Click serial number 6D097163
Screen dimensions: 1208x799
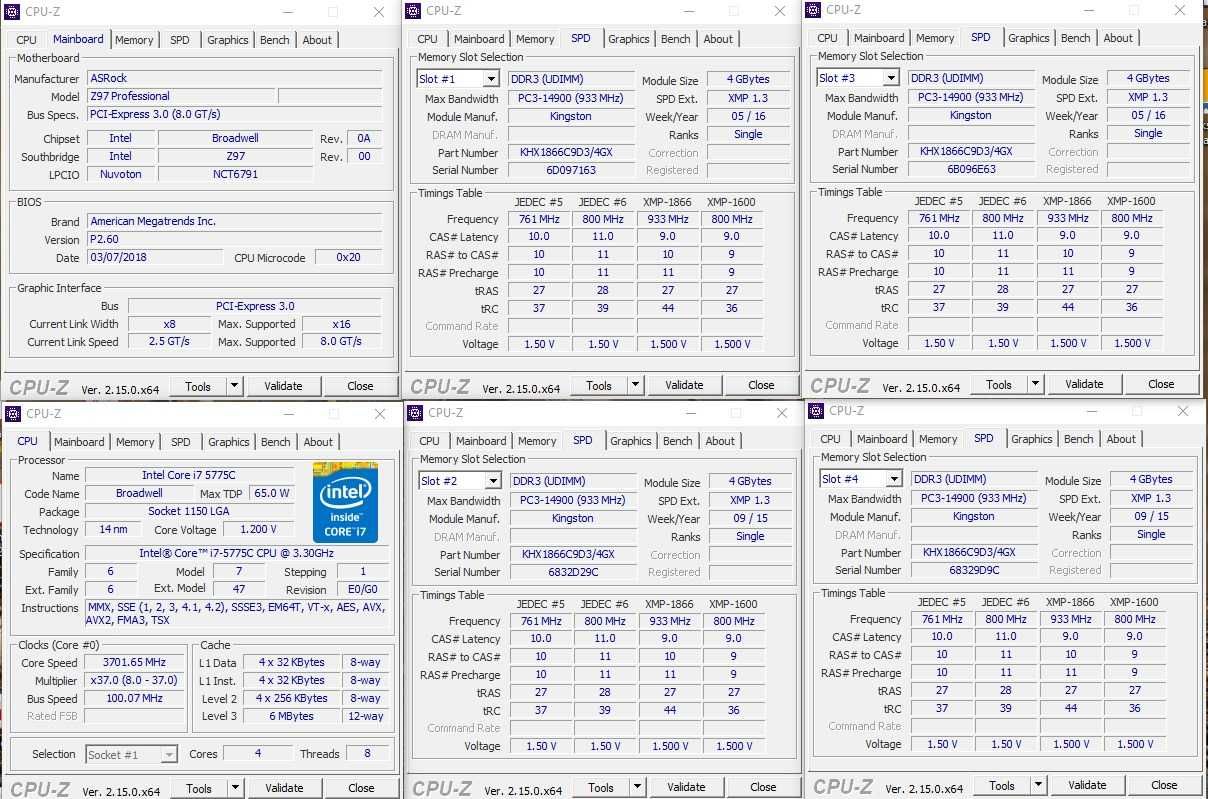(571, 171)
